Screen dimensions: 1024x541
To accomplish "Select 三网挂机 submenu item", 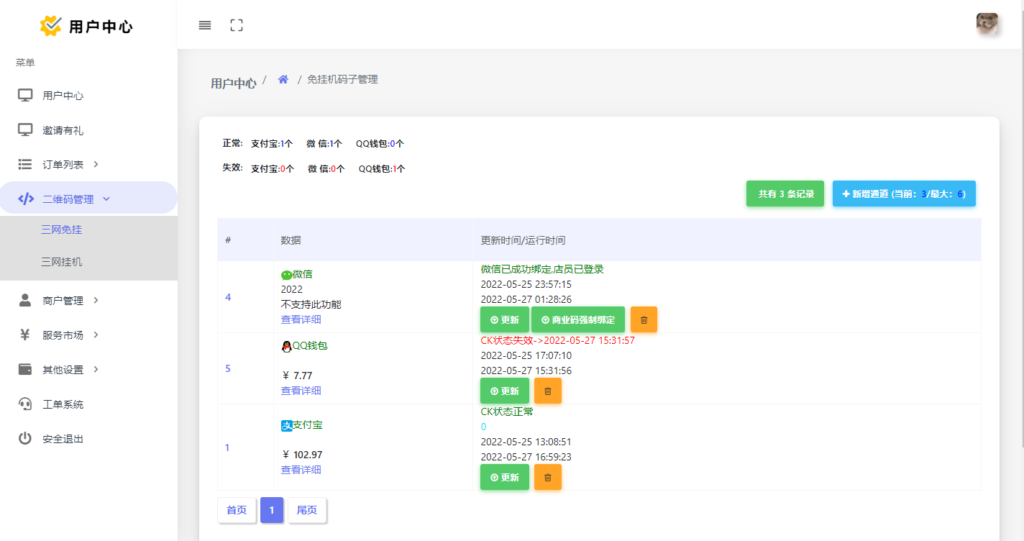I will (61, 261).
